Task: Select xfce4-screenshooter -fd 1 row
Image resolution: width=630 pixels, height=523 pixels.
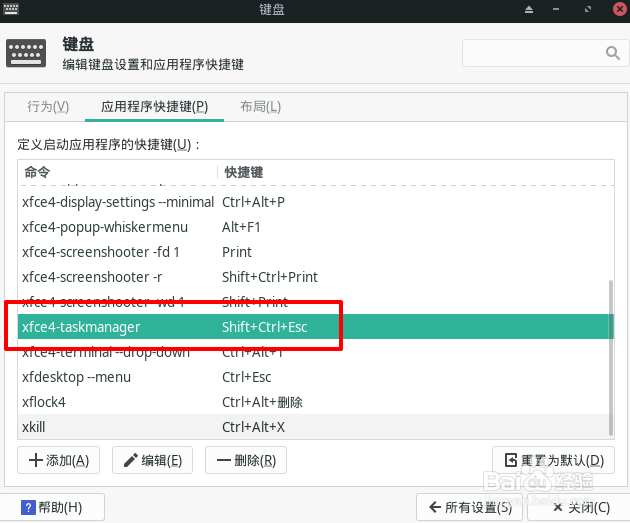Action: (x=316, y=252)
